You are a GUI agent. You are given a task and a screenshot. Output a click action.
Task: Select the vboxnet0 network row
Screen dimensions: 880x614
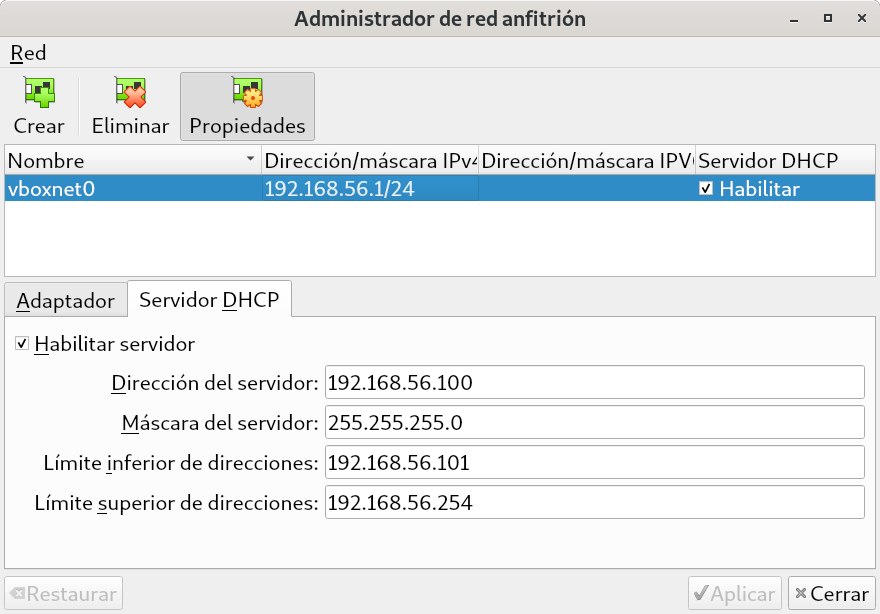point(130,188)
